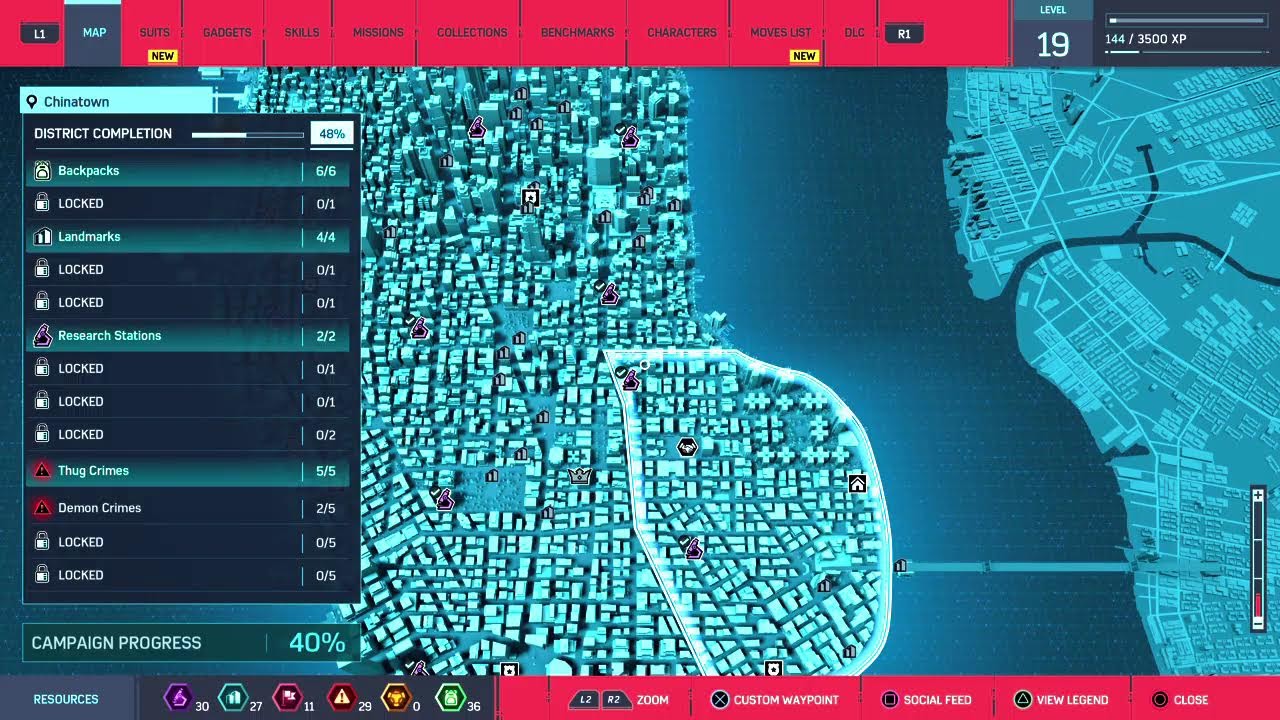
Task: Select the red crime token resource icon
Action: click(x=342, y=697)
